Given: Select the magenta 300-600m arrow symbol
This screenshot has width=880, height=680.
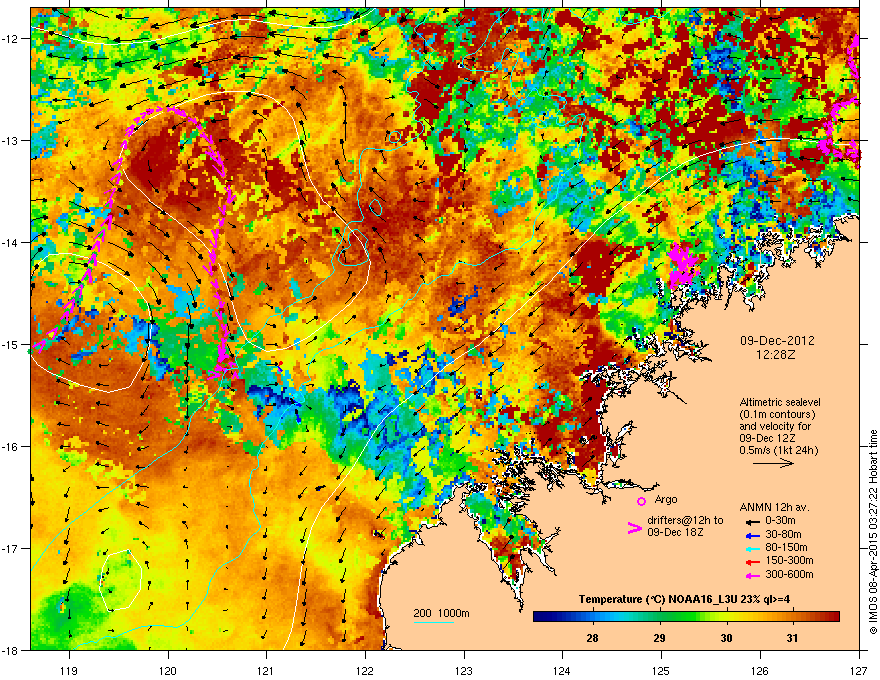Looking at the screenshot, I should point(752,575).
